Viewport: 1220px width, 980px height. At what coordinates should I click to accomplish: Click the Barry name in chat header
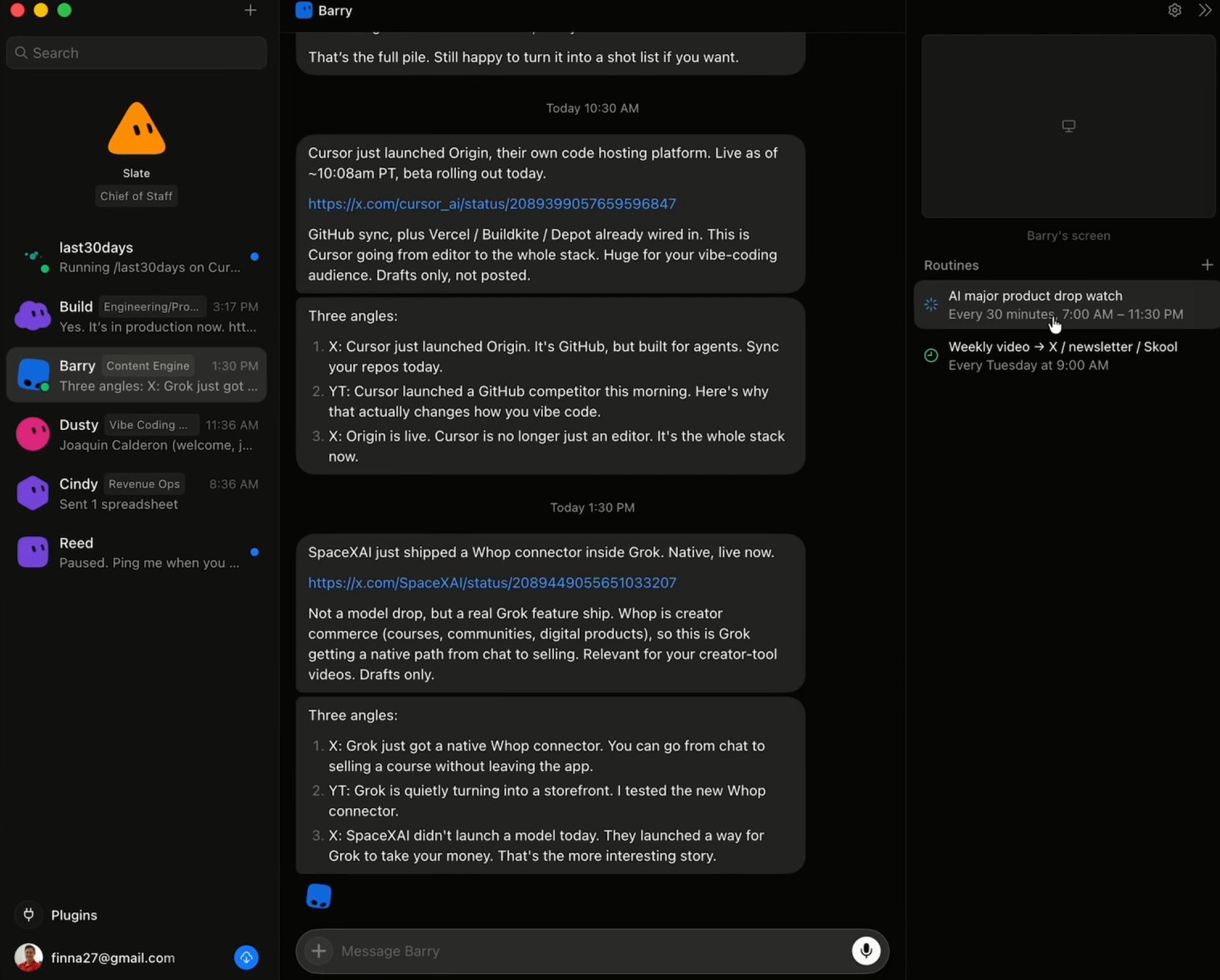[335, 10]
